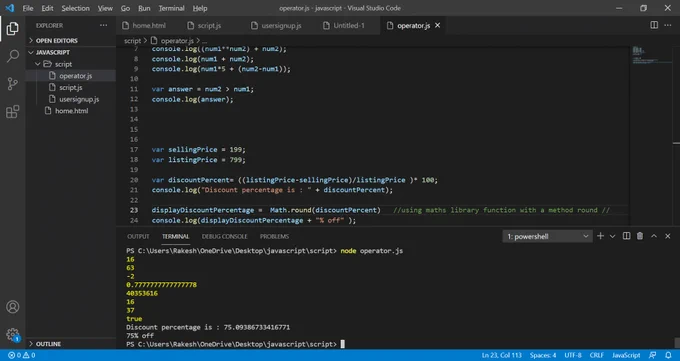Open the Go menu
The width and height of the screenshot is (680, 361).
[125, 8]
